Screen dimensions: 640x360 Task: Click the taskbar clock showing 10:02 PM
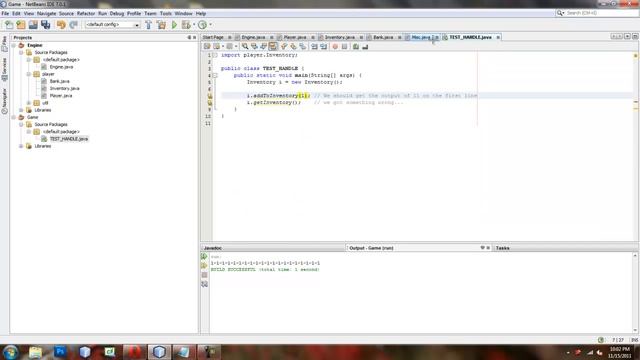point(620,352)
